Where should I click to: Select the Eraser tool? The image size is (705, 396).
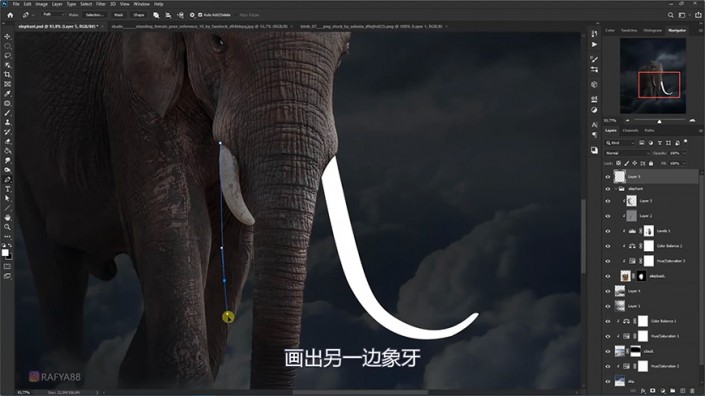click(x=7, y=141)
